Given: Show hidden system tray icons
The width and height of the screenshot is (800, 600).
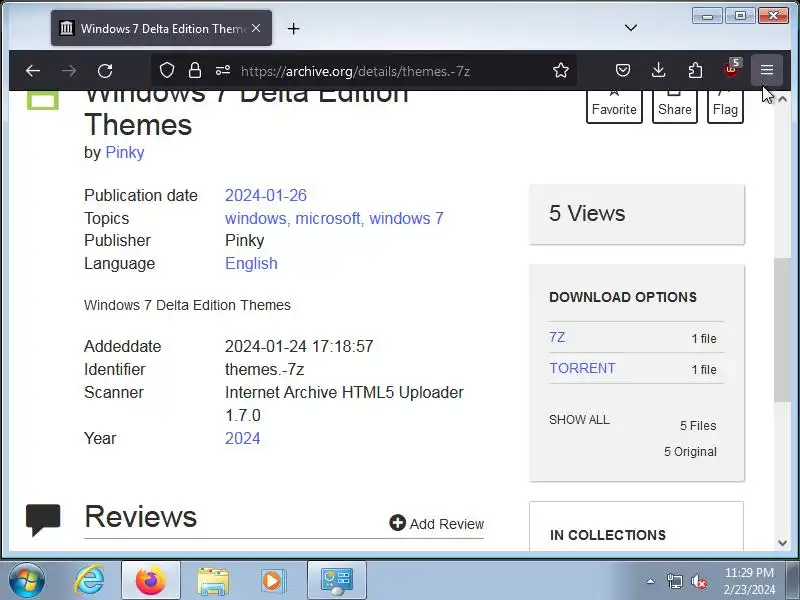Looking at the screenshot, I should [x=650, y=581].
